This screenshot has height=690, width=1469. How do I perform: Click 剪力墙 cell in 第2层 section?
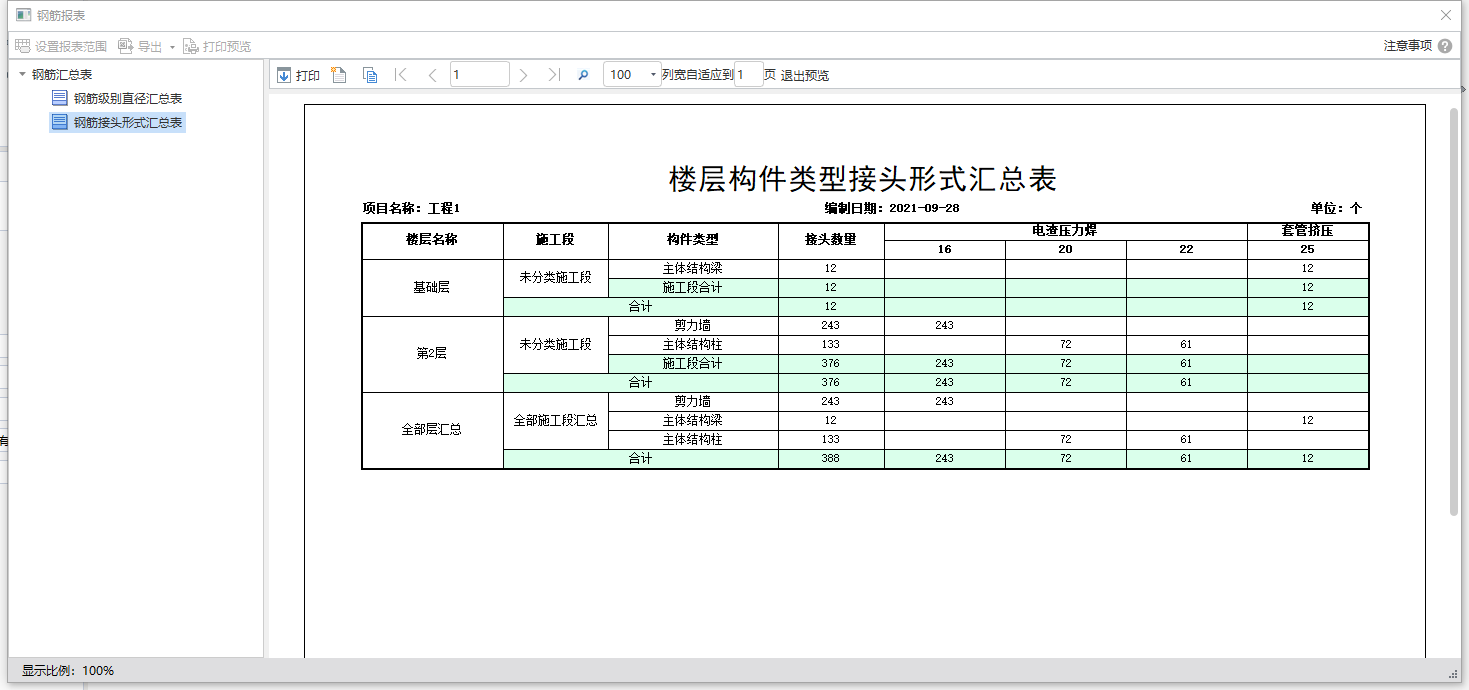[693, 326]
